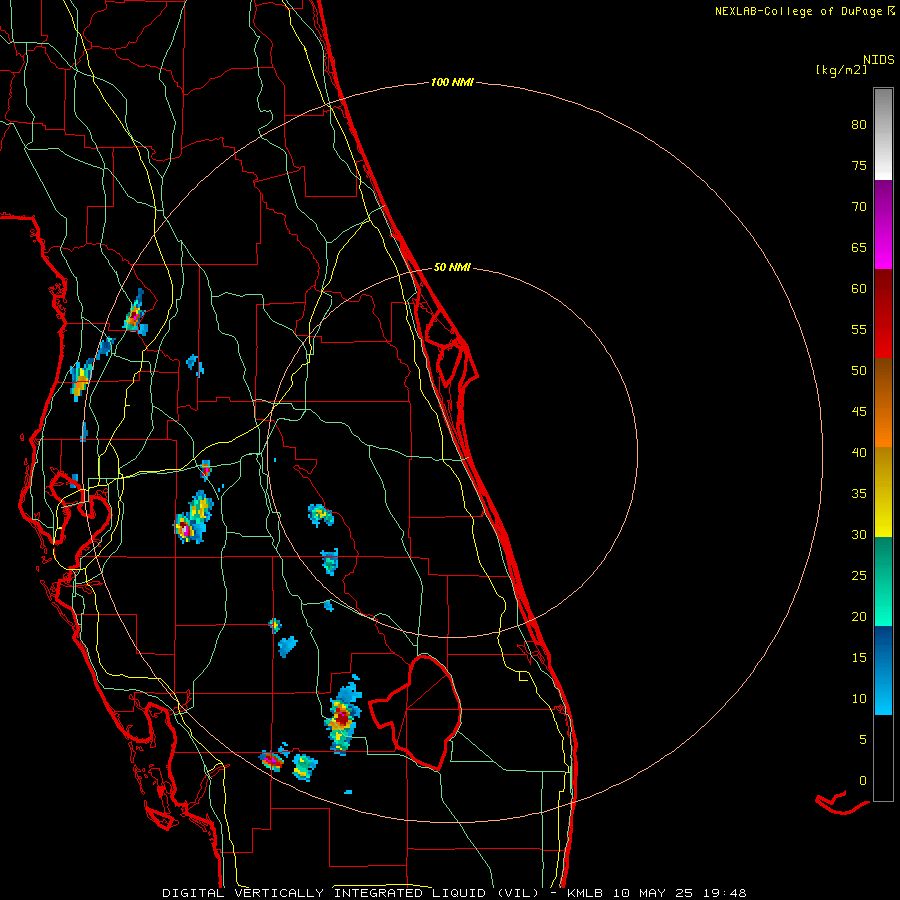Click the 55 value on the scale
Screen dimensions: 900x900
[859, 329]
